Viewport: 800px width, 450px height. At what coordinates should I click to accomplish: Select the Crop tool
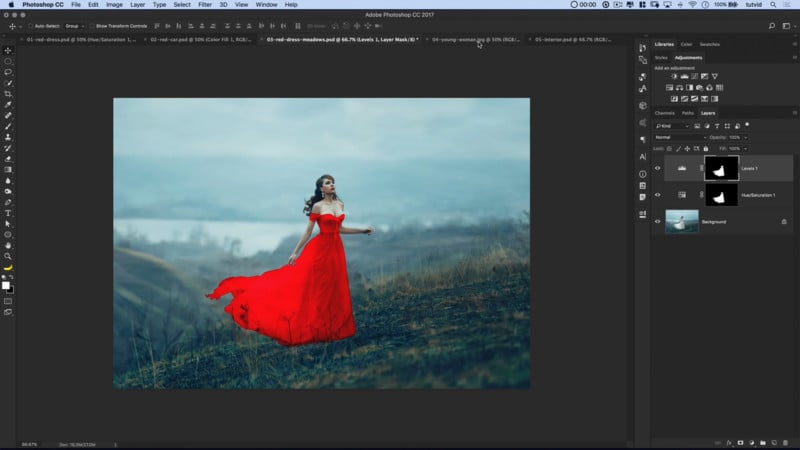8,94
